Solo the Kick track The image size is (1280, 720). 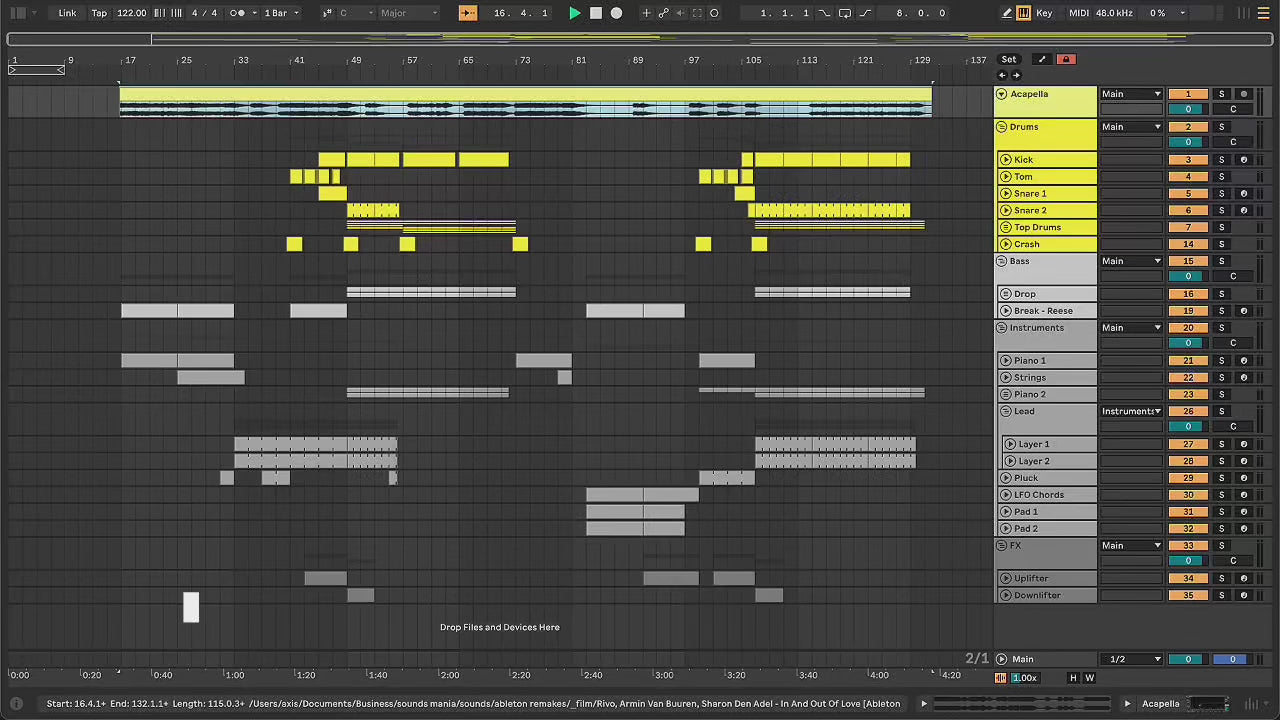click(x=1221, y=160)
